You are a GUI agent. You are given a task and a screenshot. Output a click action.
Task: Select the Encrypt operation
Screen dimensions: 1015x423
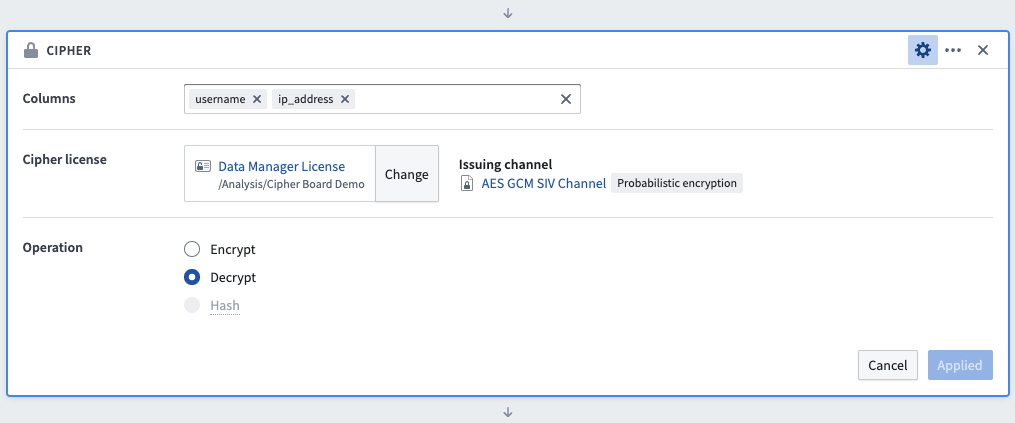pyautogui.click(x=192, y=249)
